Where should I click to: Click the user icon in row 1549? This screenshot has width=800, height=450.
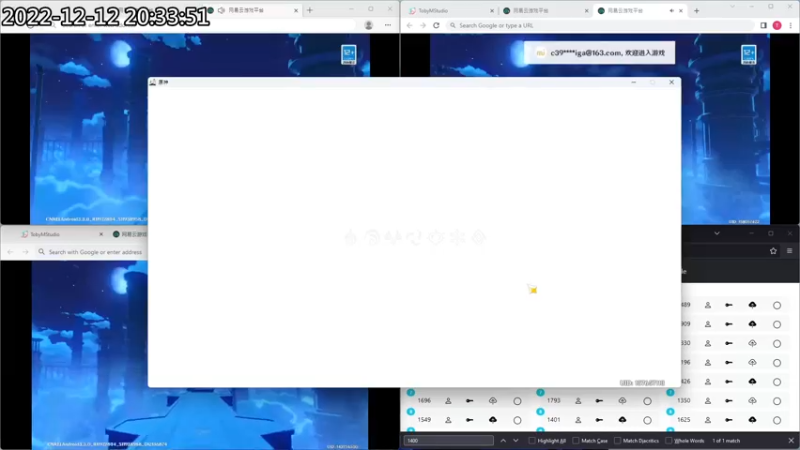[448, 420]
